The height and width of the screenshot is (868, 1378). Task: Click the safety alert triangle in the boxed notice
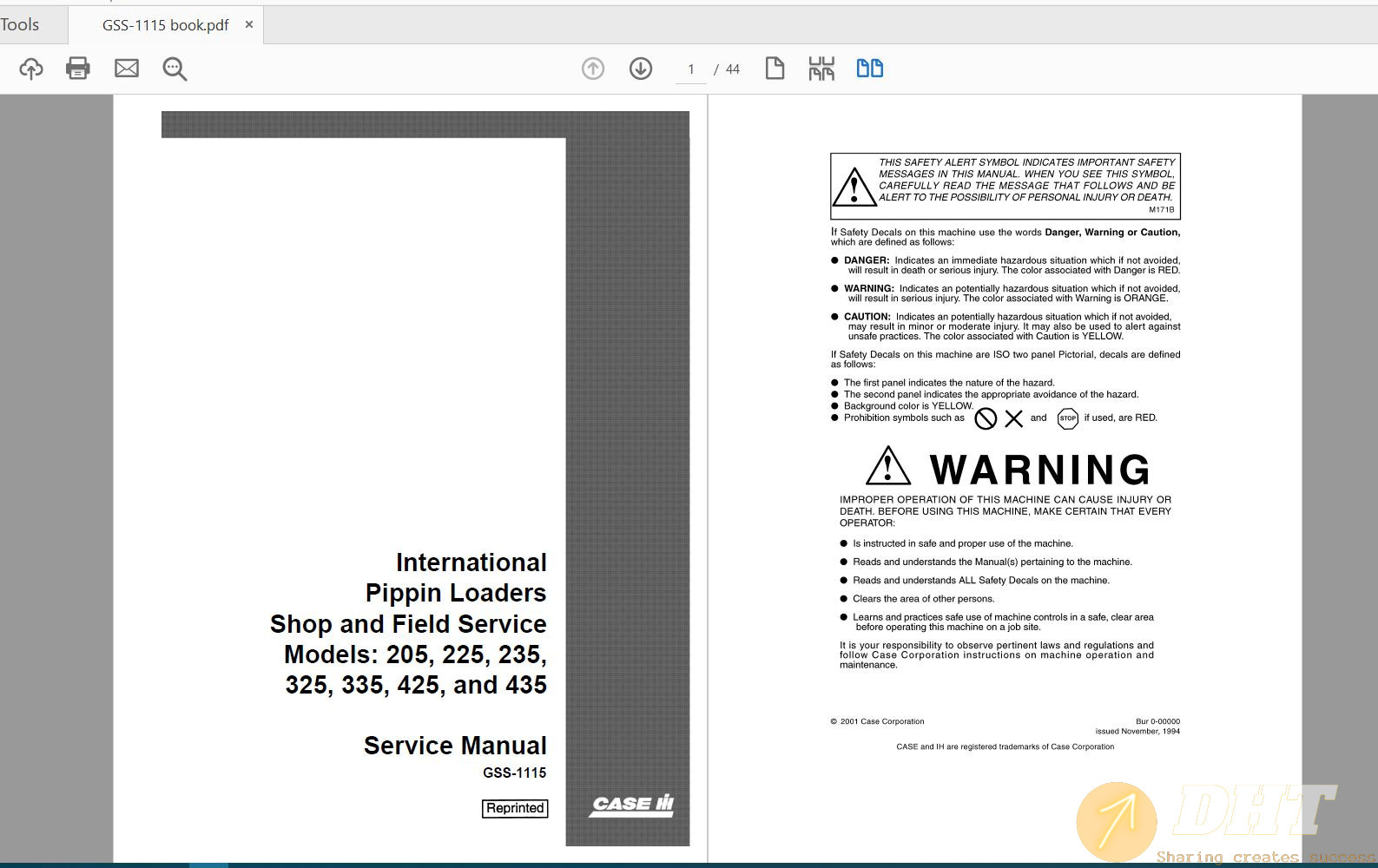(854, 187)
